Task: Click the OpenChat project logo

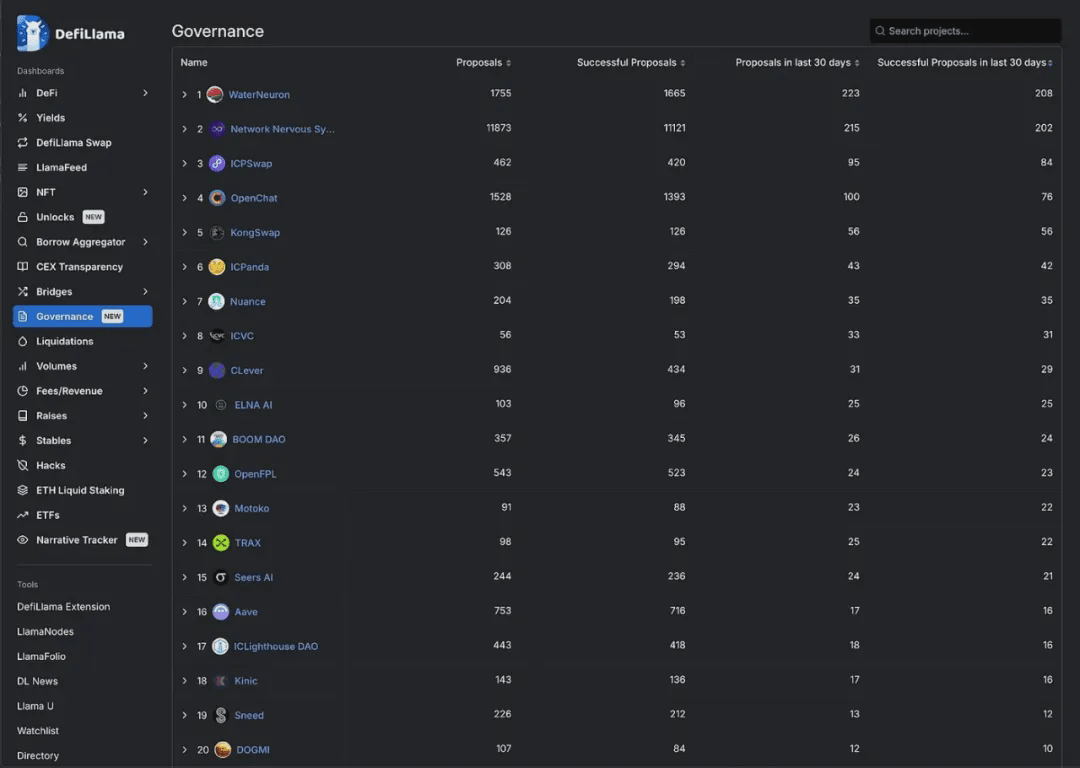Action: [217, 198]
